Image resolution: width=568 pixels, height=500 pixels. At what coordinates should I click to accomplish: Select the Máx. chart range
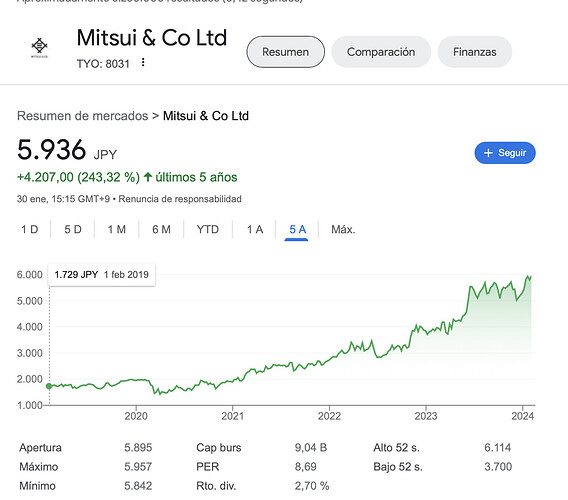point(343,229)
